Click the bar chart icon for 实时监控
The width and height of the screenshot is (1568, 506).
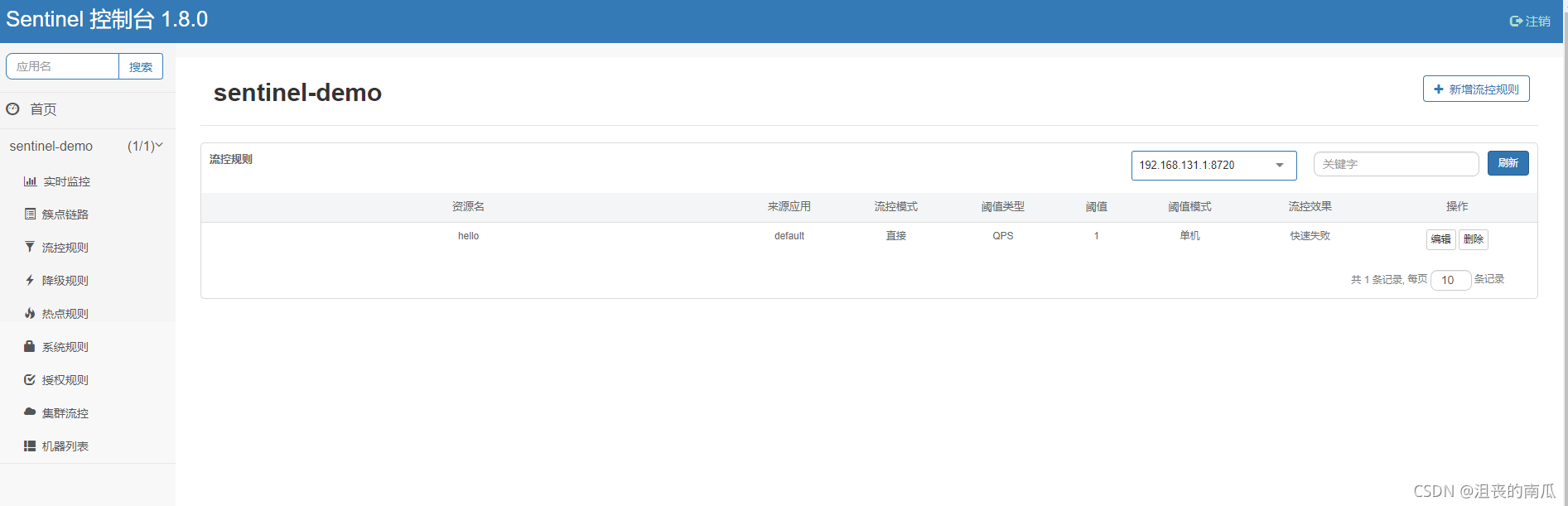pyautogui.click(x=30, y=181)
